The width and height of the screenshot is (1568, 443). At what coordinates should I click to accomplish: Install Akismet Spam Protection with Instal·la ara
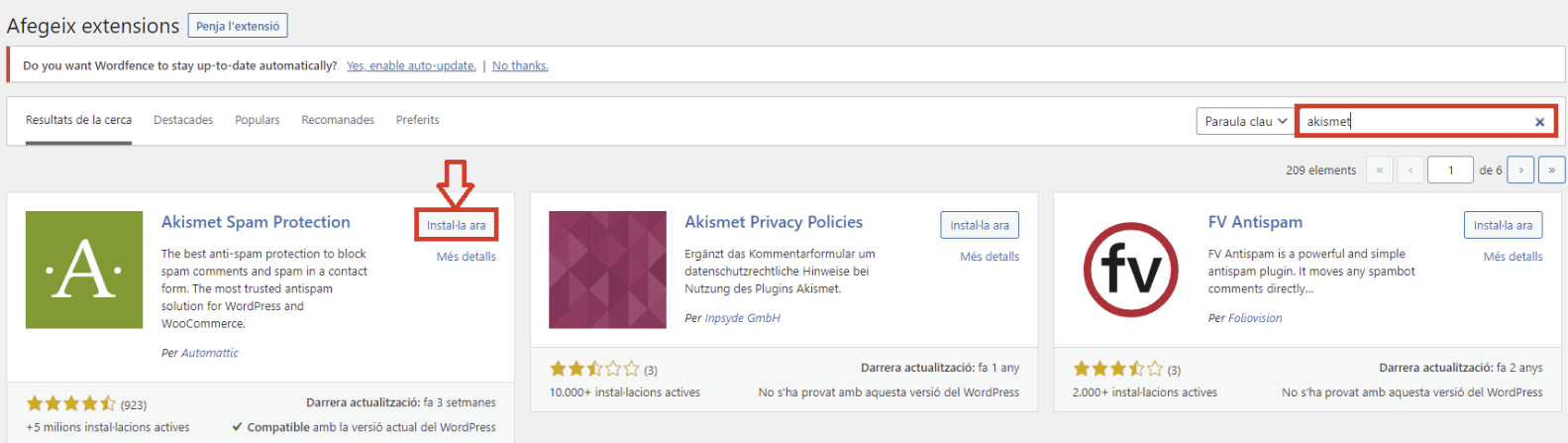click(456, 225)
